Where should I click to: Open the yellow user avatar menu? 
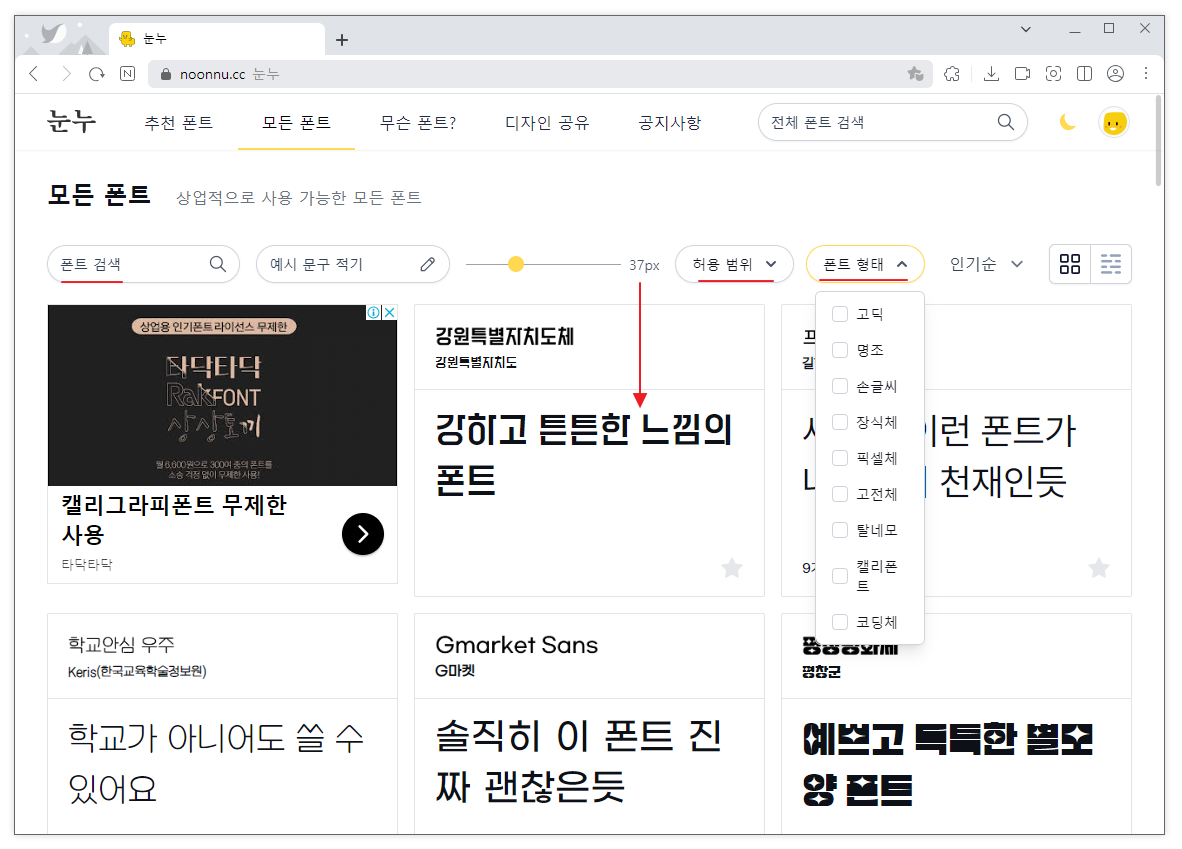tap(1114, 122)
